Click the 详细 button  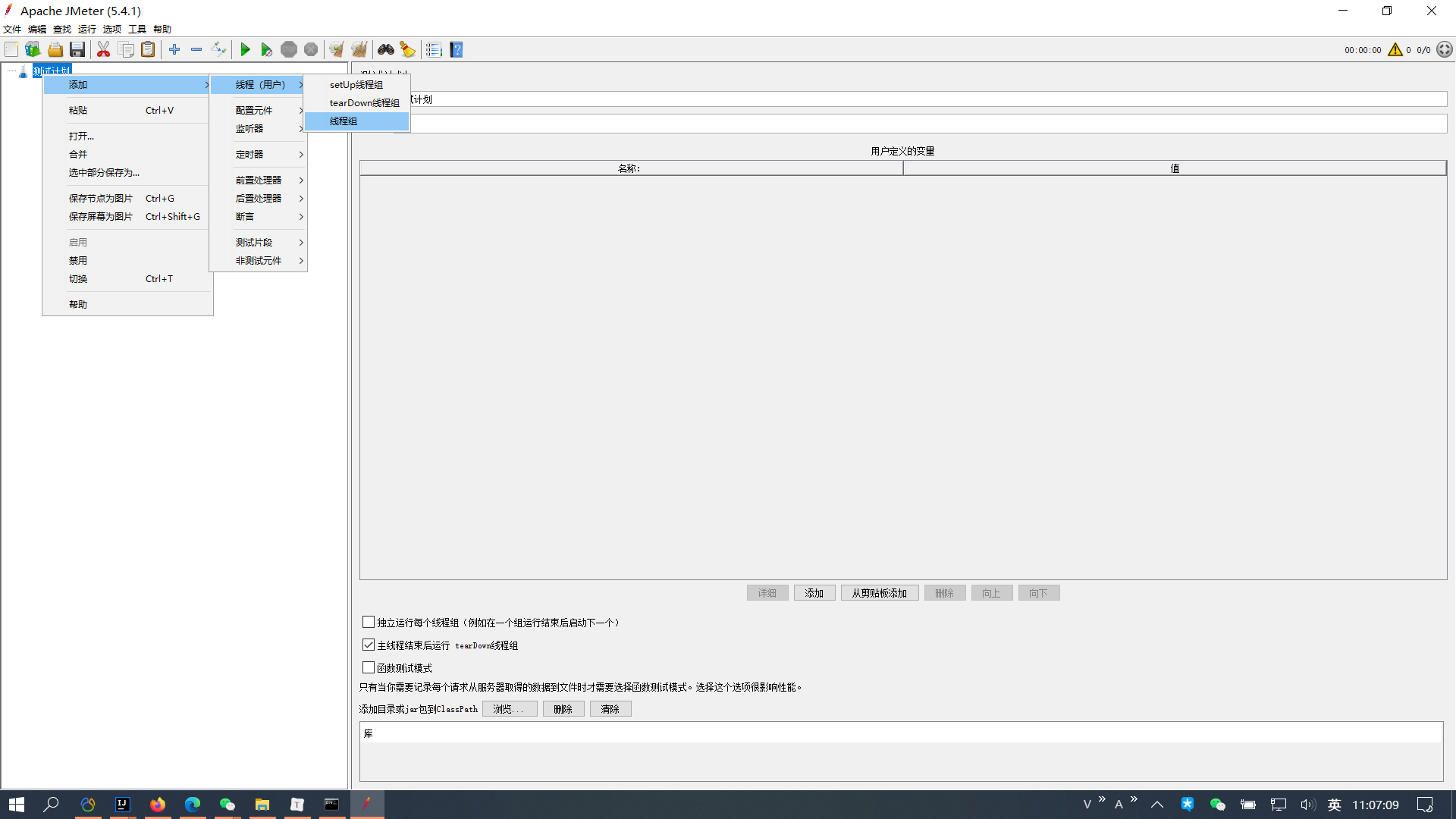click(x=767, y=593)
